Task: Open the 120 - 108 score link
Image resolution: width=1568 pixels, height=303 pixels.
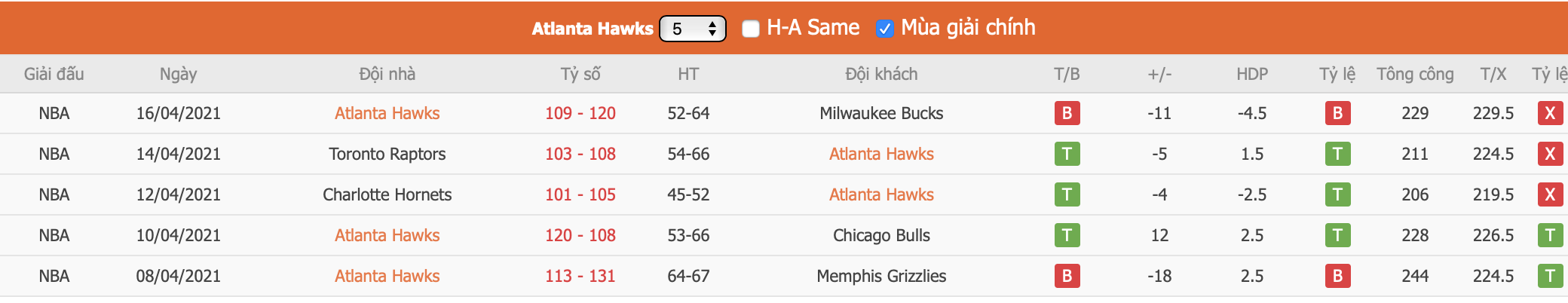Action: 580,235
